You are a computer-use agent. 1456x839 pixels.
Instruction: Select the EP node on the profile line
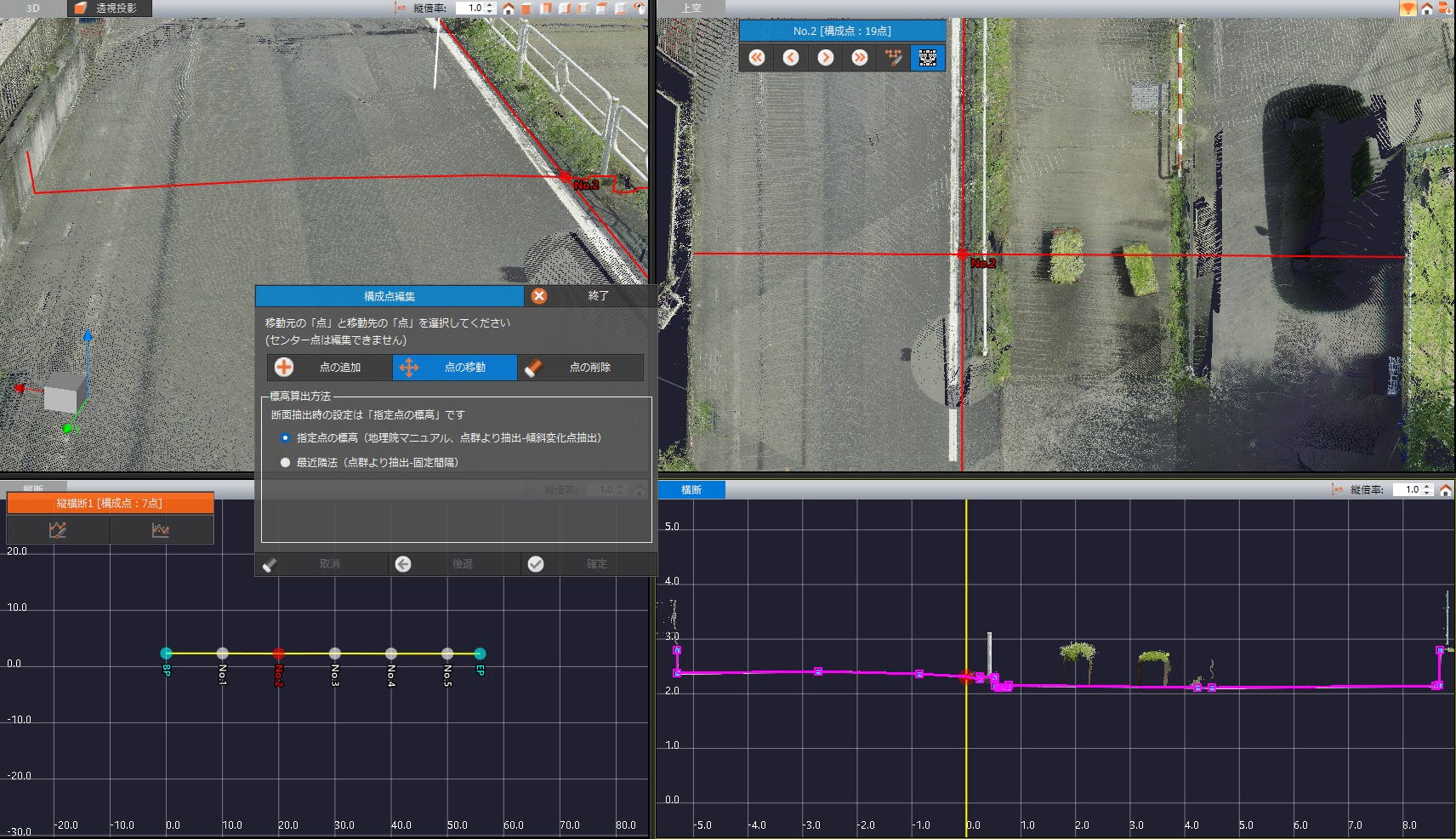tap(480, 654)
